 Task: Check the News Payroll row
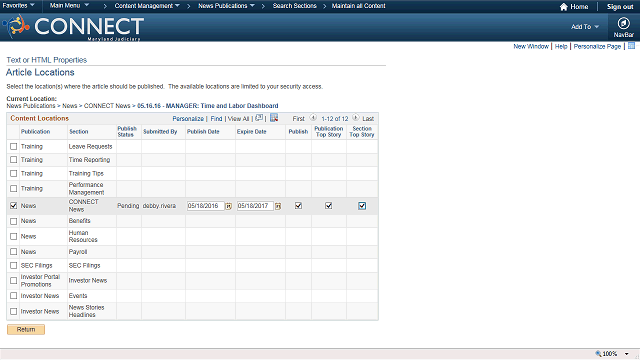[x=13, y=251]
